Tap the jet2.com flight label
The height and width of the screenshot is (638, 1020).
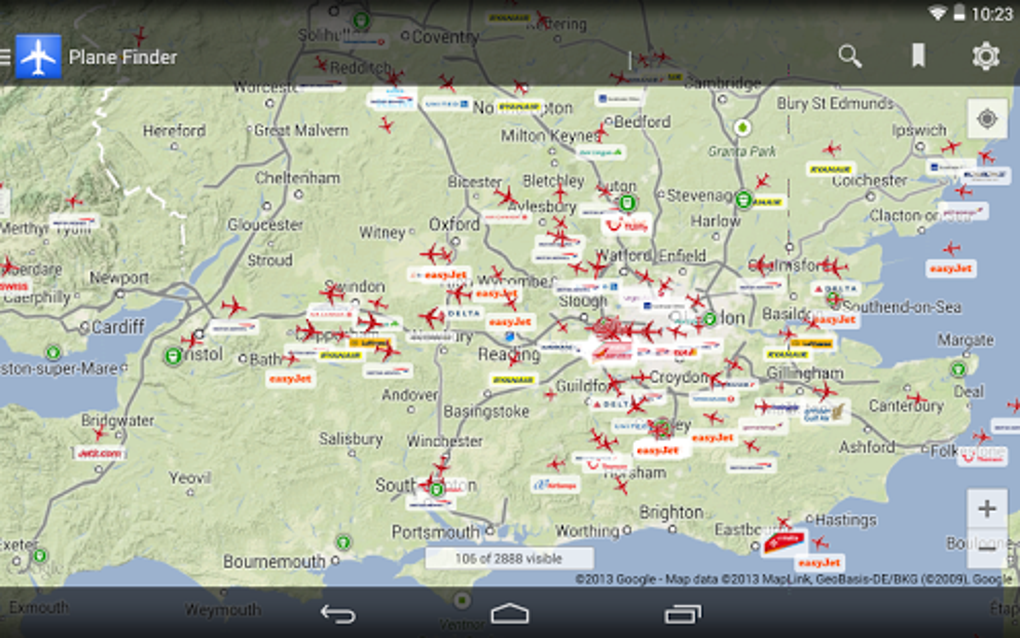100,453
